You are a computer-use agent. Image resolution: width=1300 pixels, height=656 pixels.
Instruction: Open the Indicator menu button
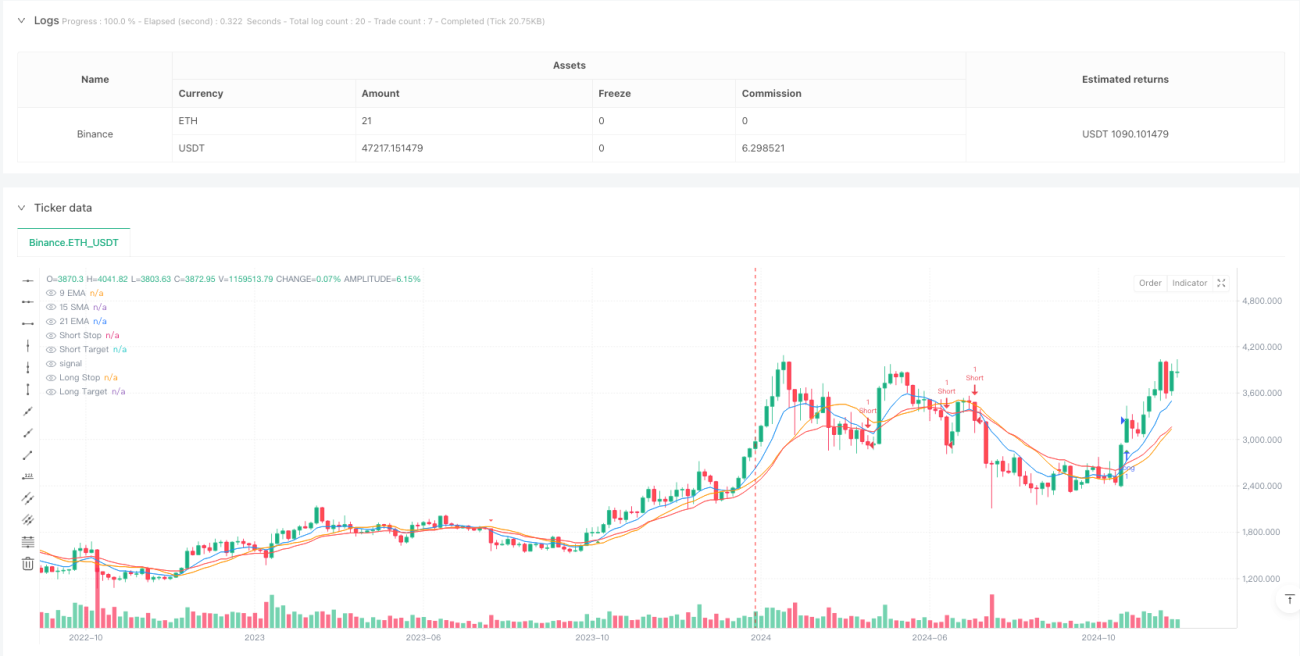click(1189, 283)
